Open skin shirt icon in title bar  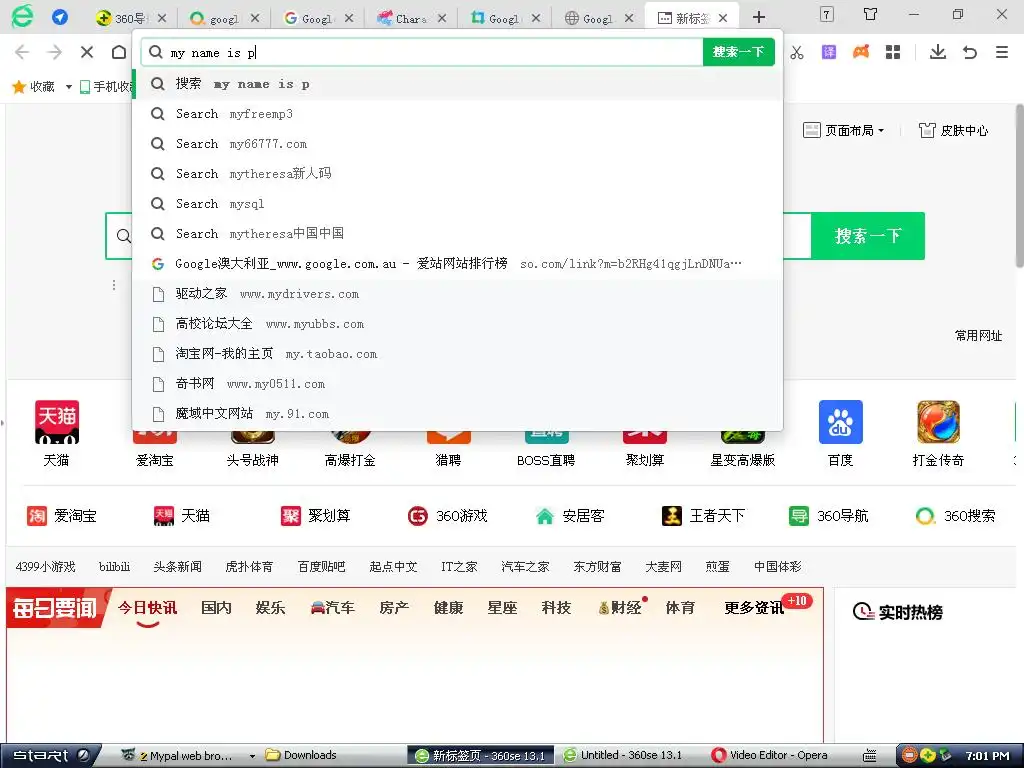tap(871, 14)
